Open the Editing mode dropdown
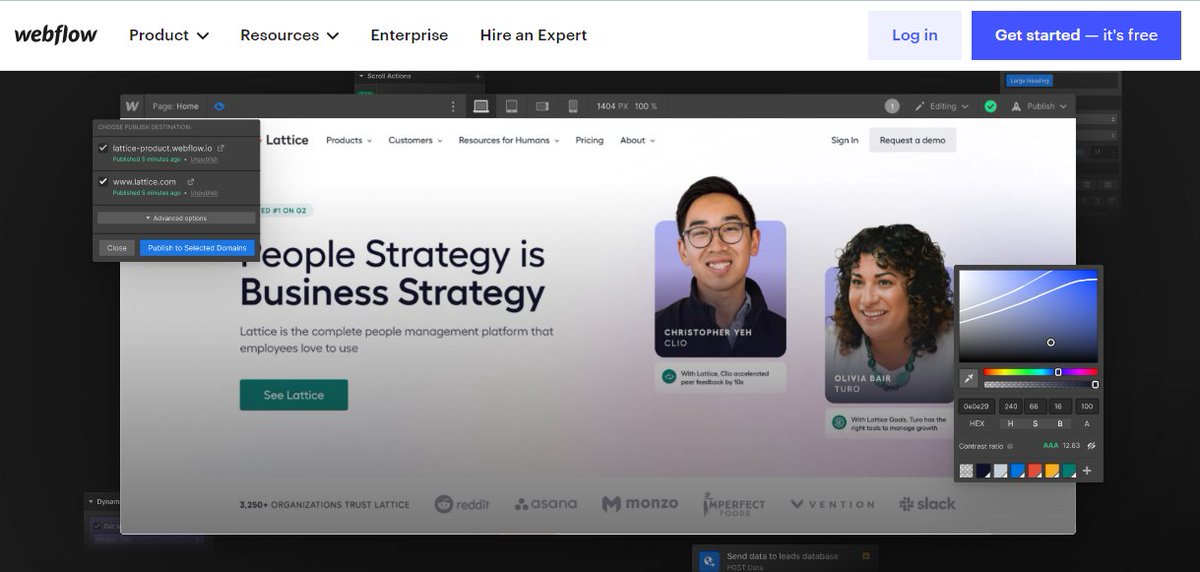The height and width of the screenshot is (572, 1200). click(x=943, y=106)
